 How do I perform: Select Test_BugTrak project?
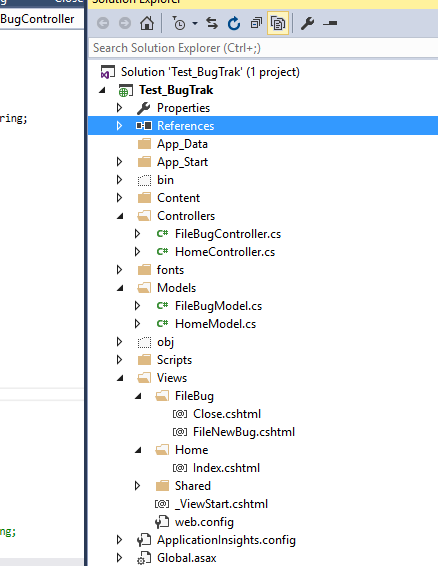pyautogui.click(x=176, y=90)
